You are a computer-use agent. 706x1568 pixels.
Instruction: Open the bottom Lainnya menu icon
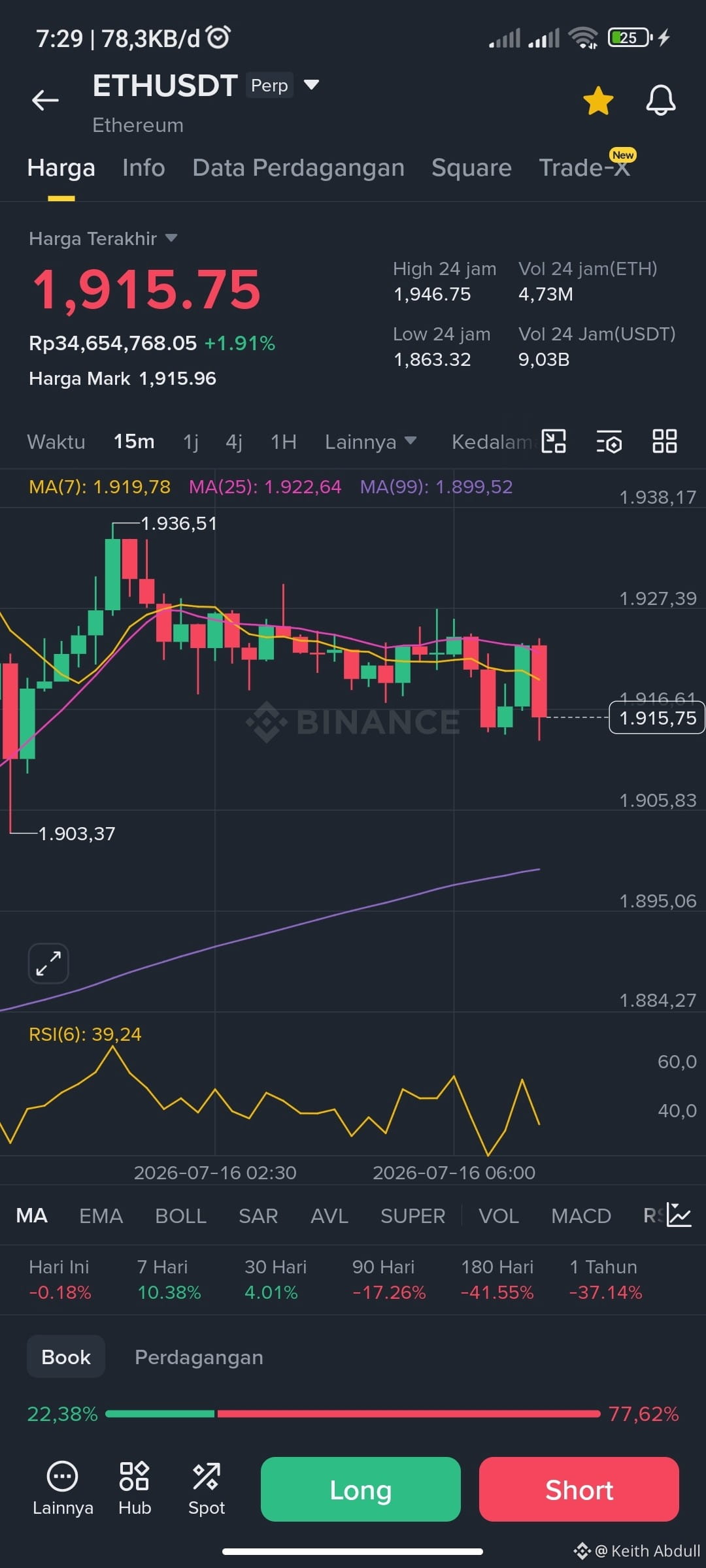click(x=63, y=1489)
